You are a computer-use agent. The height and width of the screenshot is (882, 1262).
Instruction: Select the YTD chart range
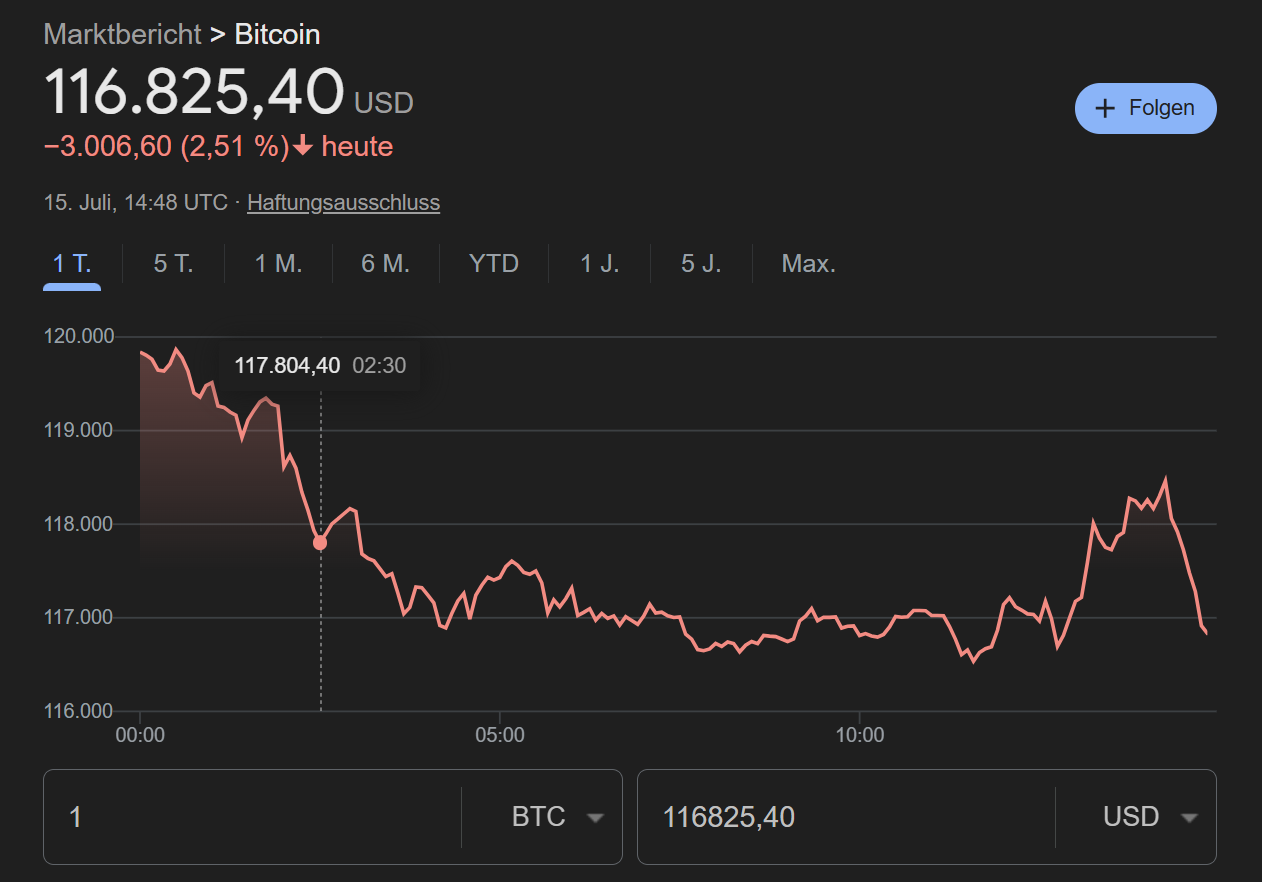coord(494,264)
